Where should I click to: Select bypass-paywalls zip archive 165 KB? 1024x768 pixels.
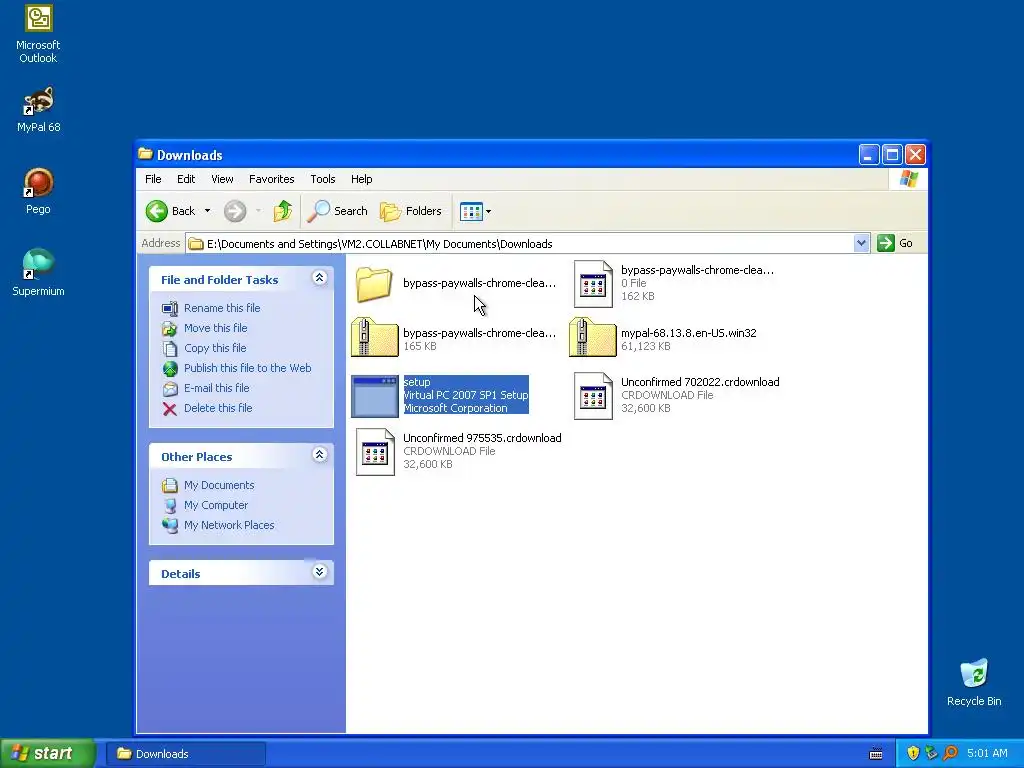[x=454, y=339]
